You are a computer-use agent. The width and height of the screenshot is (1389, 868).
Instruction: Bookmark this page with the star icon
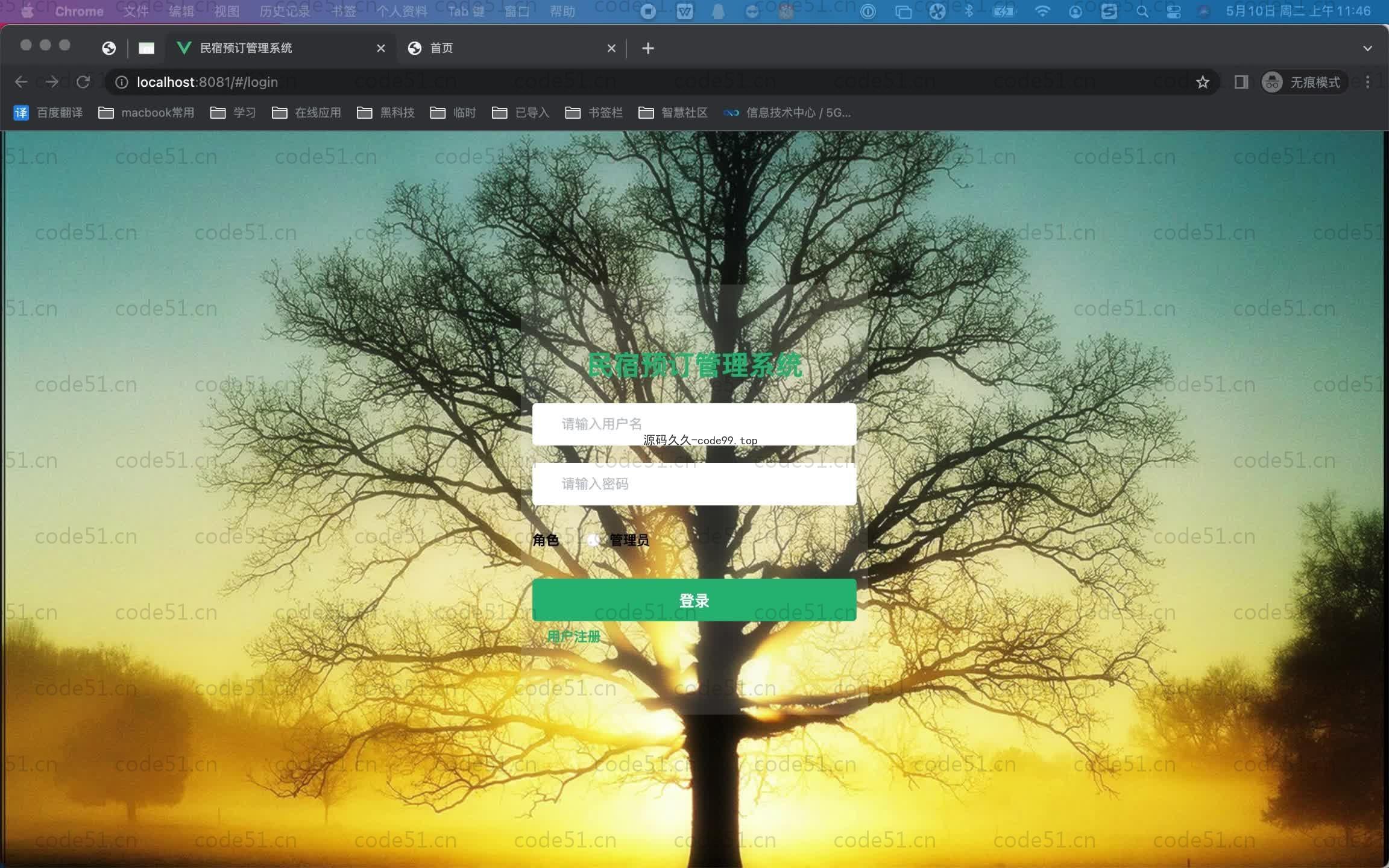pyautogui.click(x=1203, y=82)
